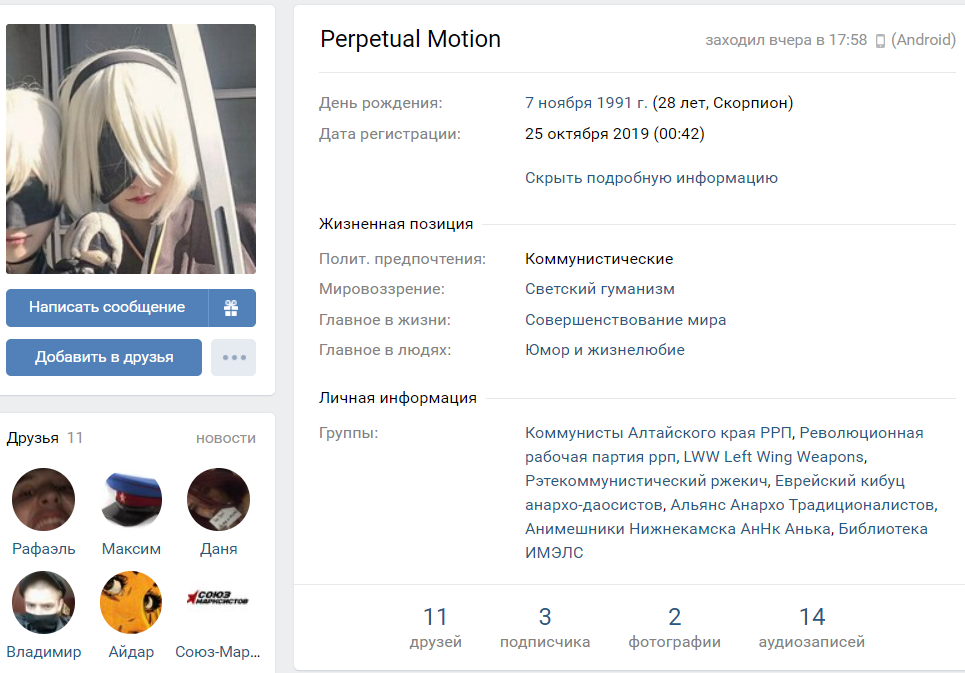Image resolution: width=965 pixels, height=673 pixels.
Task: Open Даня's friend avatar
Action: tap(218, 500)
